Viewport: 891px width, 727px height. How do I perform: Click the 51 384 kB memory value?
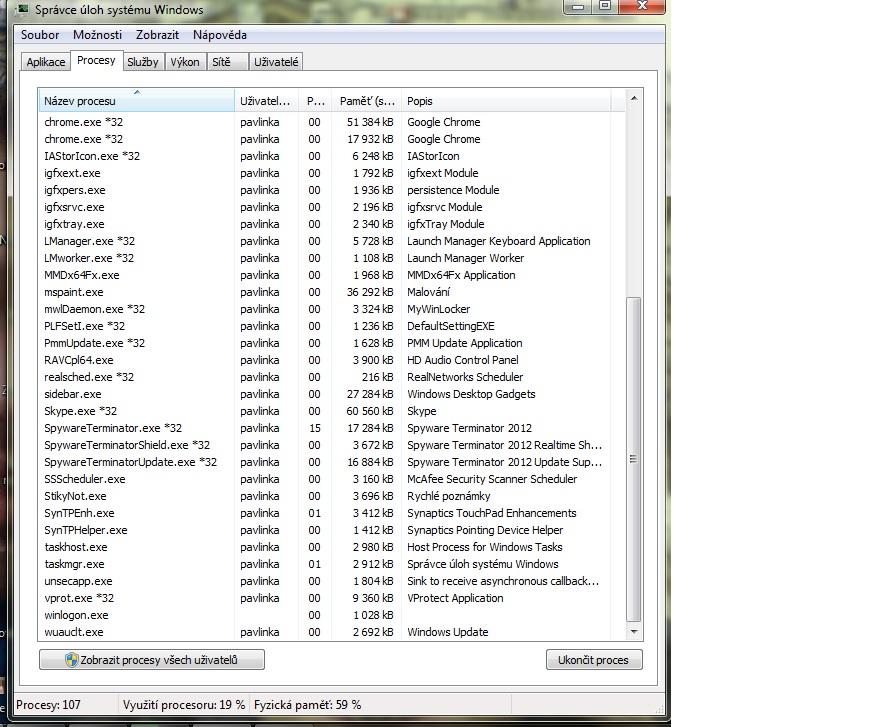click(x=370, y=122)
